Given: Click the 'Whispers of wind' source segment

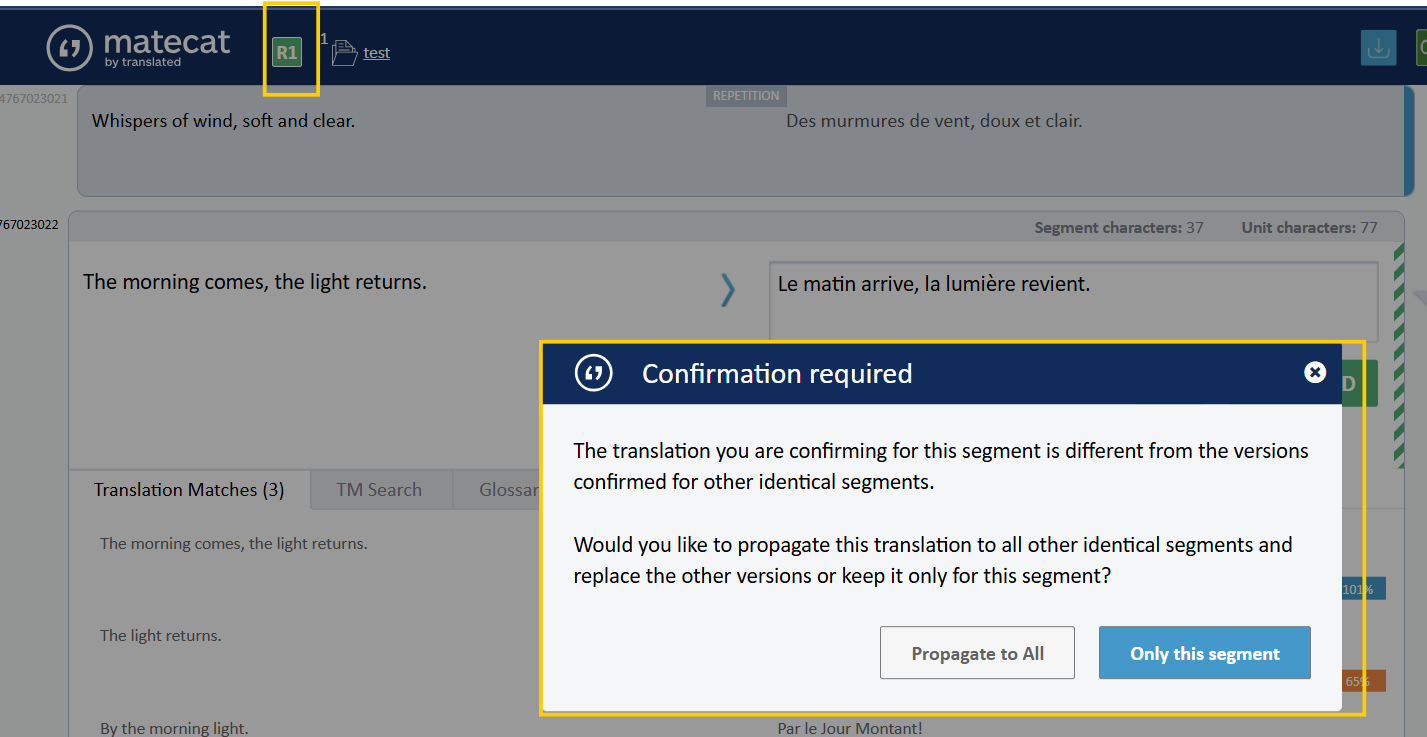Looking at the screenshot, I should click(223, 121).
